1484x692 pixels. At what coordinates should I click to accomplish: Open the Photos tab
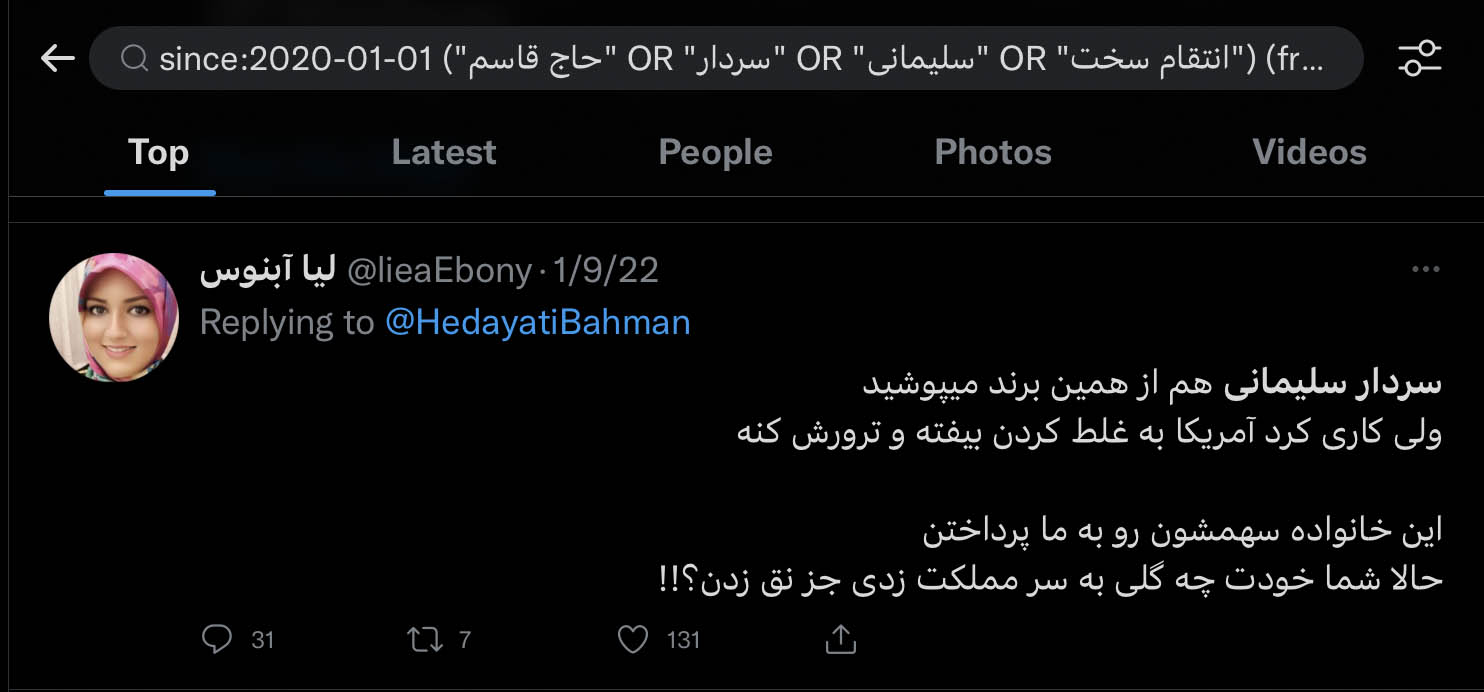992,152
